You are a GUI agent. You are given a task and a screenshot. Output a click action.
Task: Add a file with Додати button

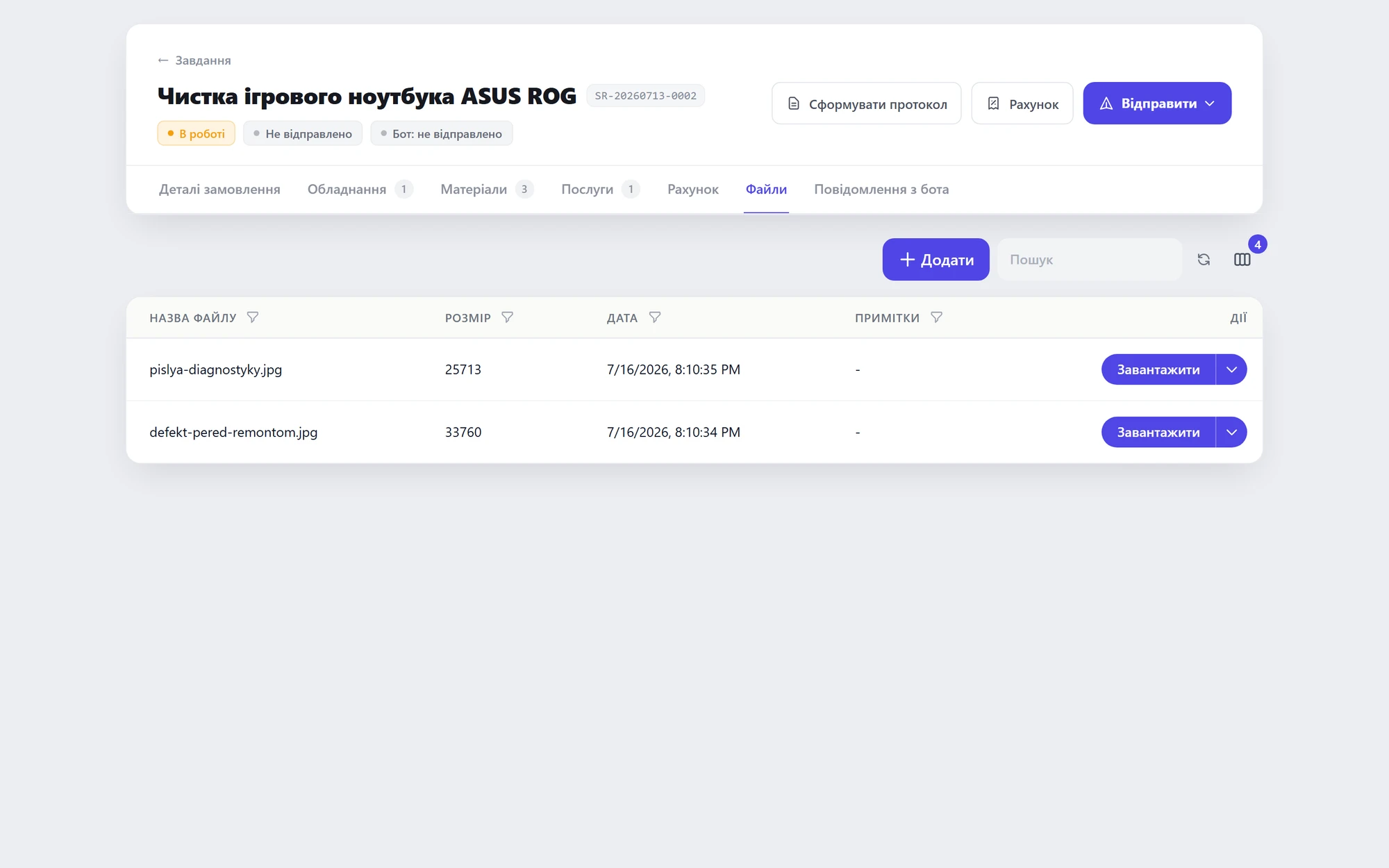coord(935,260)
